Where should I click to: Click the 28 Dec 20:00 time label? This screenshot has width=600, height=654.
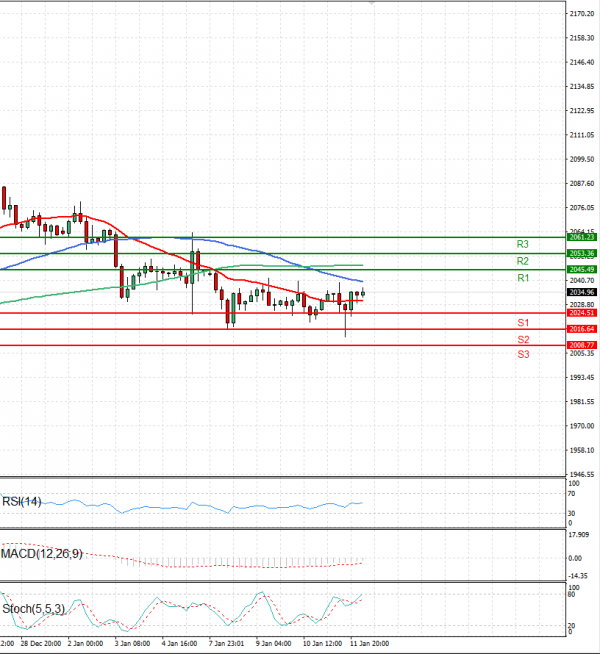click(x=41, y=644)
